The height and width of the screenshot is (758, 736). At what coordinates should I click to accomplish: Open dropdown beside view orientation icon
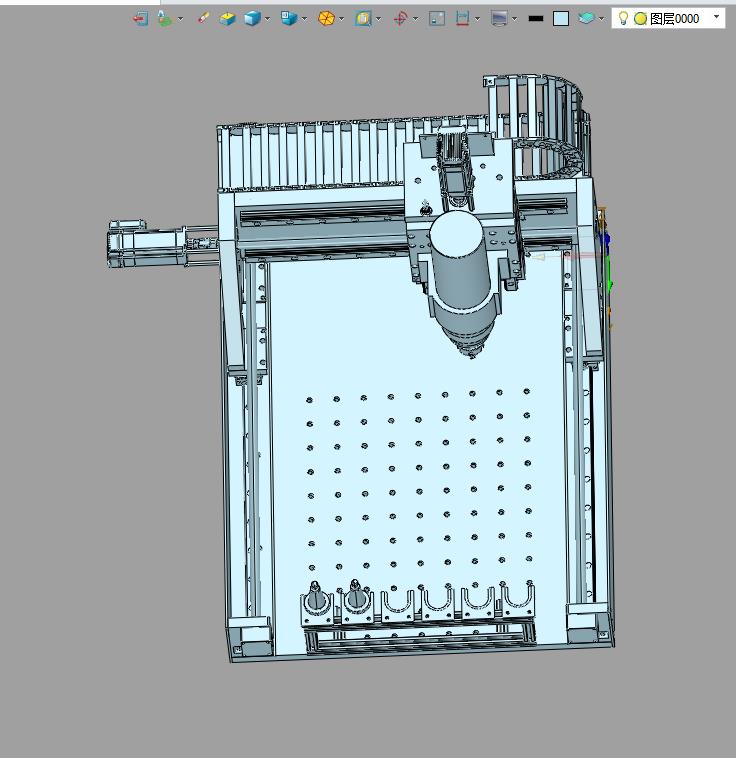[304, 19]
